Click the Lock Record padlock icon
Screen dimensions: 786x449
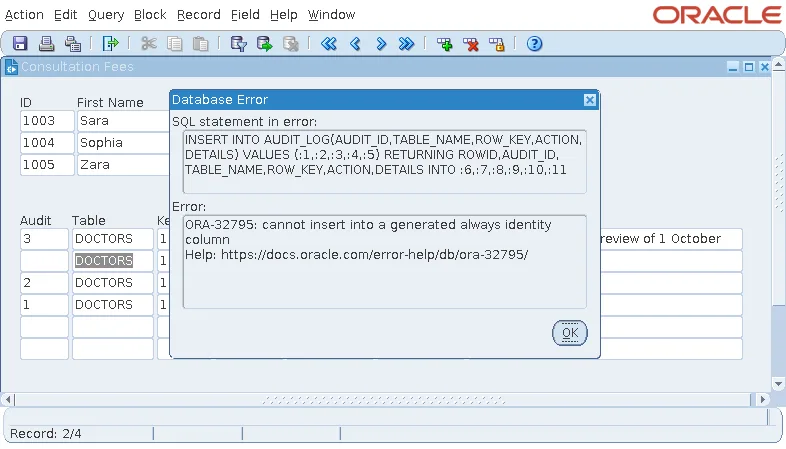(x=497, y=44)
